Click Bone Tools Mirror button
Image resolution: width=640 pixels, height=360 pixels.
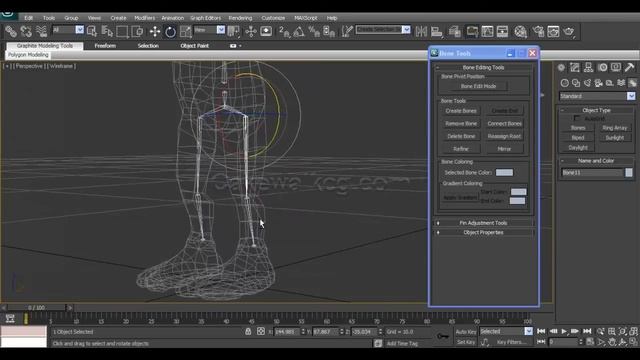(x=504, y=149)
